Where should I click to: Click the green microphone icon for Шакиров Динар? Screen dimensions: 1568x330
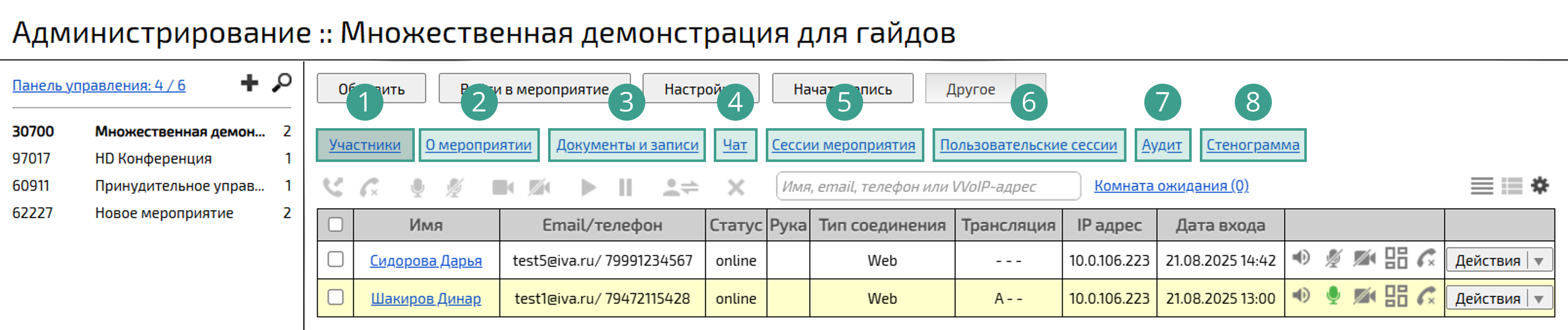point(1332,297)
